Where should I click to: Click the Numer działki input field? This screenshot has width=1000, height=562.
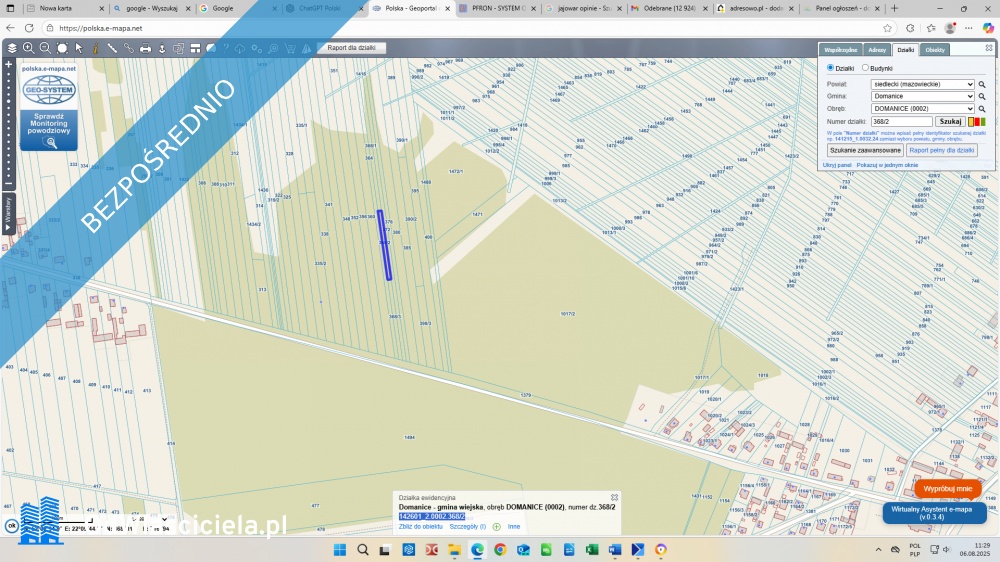coord(901,122)
